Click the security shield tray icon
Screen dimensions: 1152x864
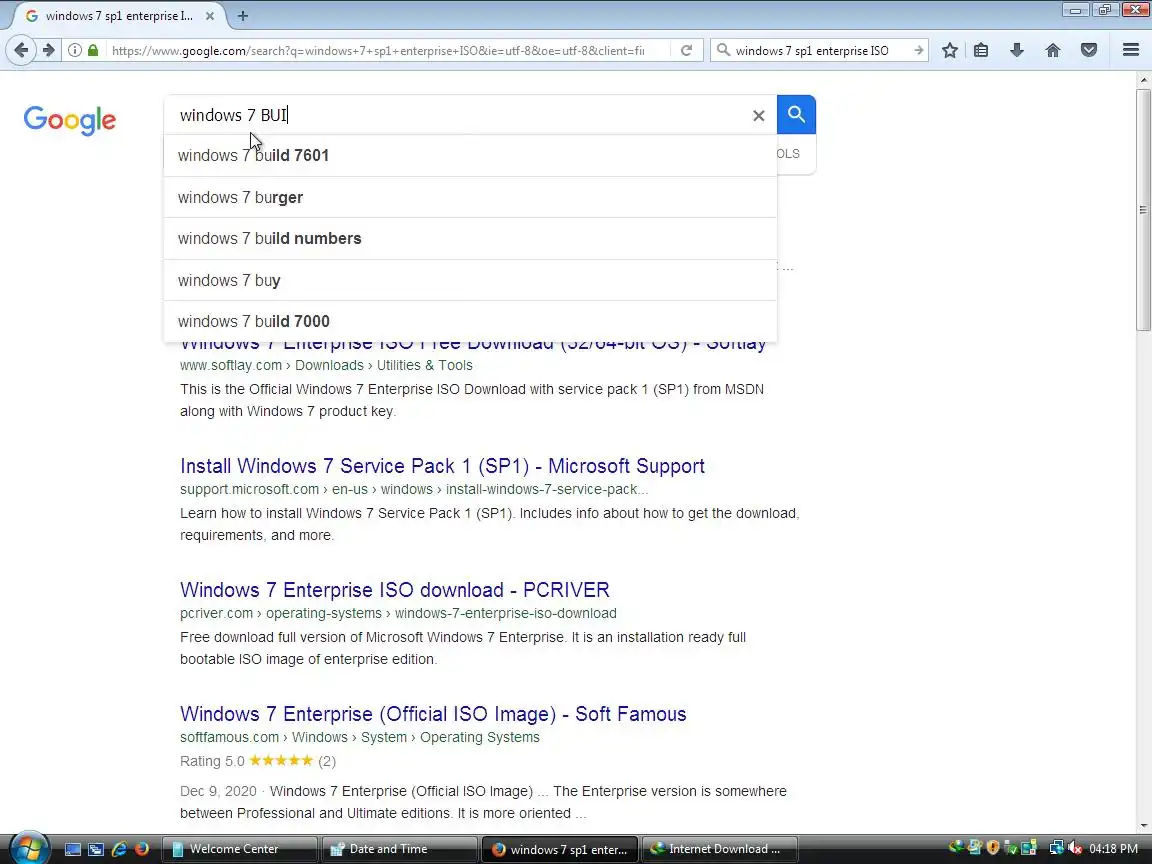coord(993,849)
